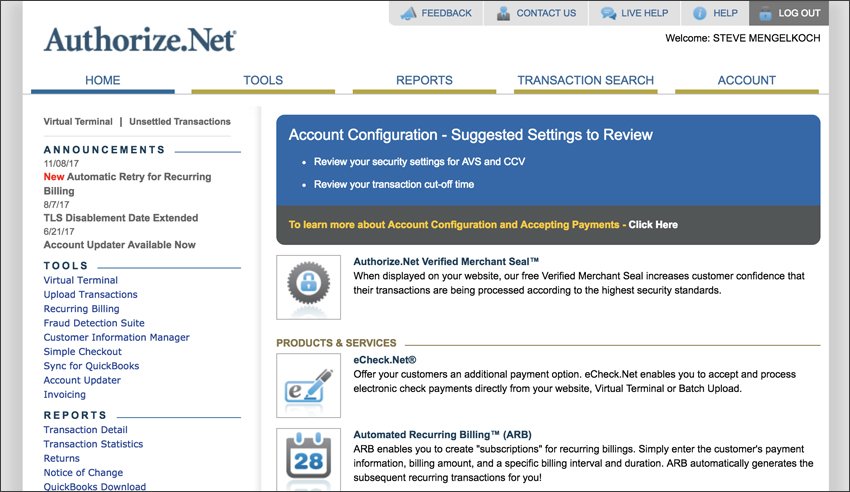
Task: Click Review your security settings for AVS and CCV
Action: pyautogui.click(x=419, y=161)
